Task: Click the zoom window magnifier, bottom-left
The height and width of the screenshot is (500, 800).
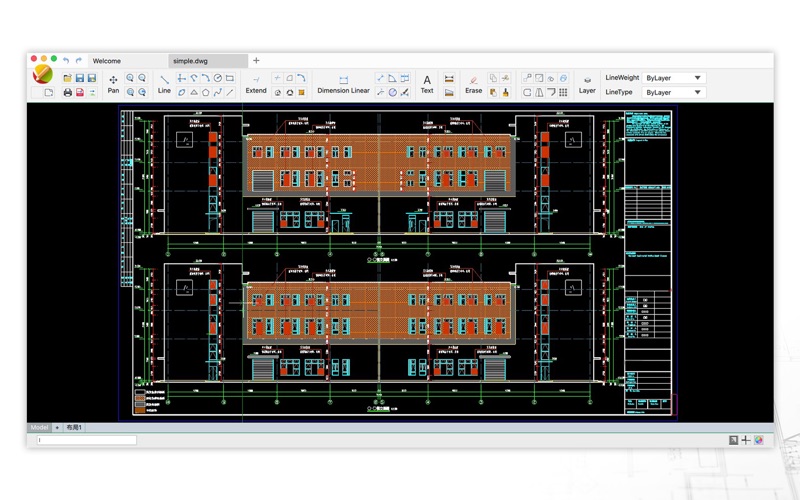Action: [130, 92]
